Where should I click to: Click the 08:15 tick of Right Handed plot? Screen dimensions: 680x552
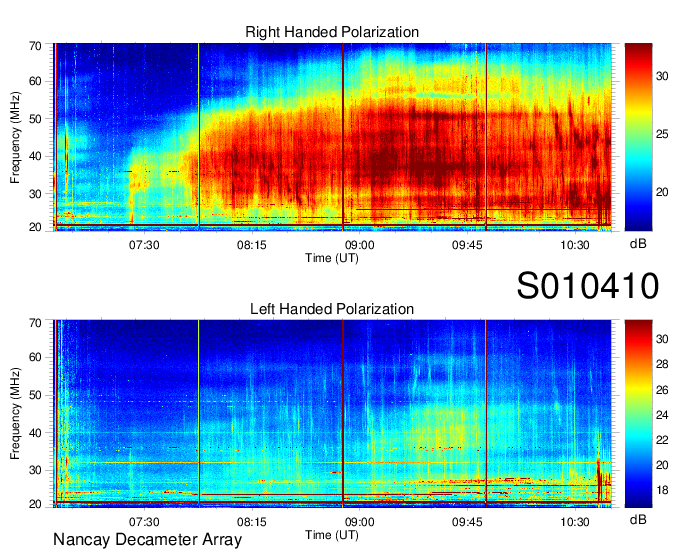pyautogui.click(x=252, y=245)
